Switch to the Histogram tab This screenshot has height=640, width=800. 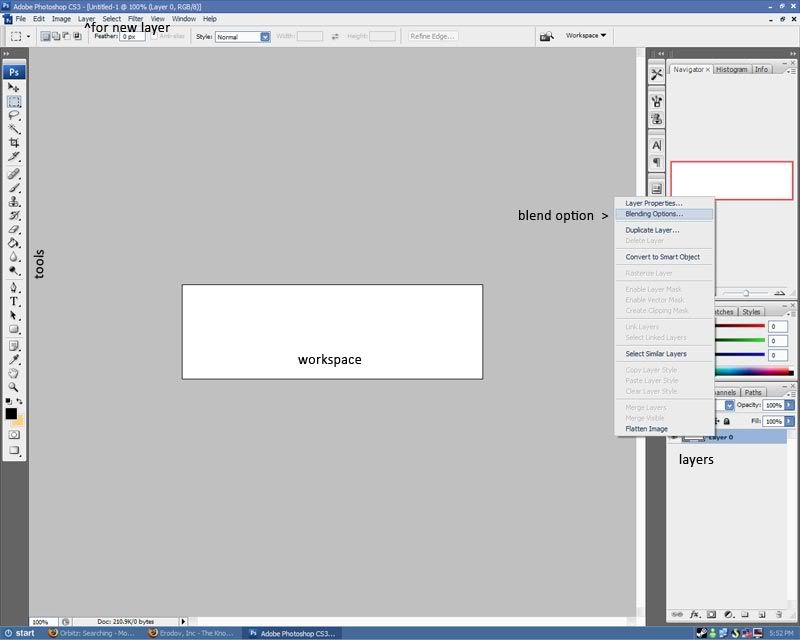coord(731,69)
